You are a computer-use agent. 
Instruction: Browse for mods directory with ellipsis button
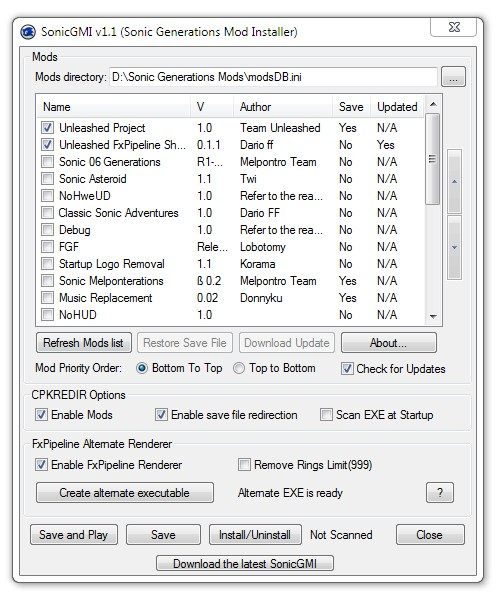coord(453,77)
